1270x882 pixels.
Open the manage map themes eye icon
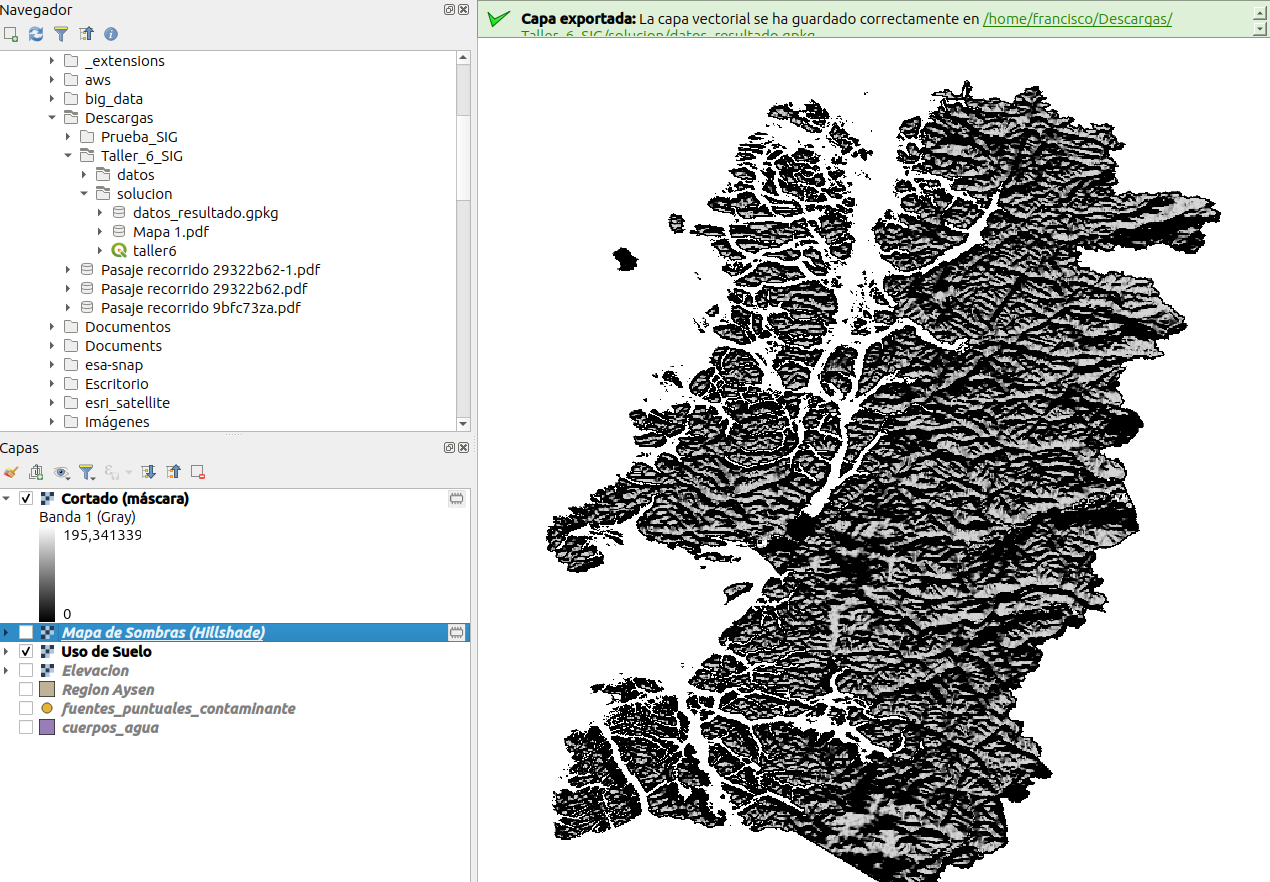point(62,472)
